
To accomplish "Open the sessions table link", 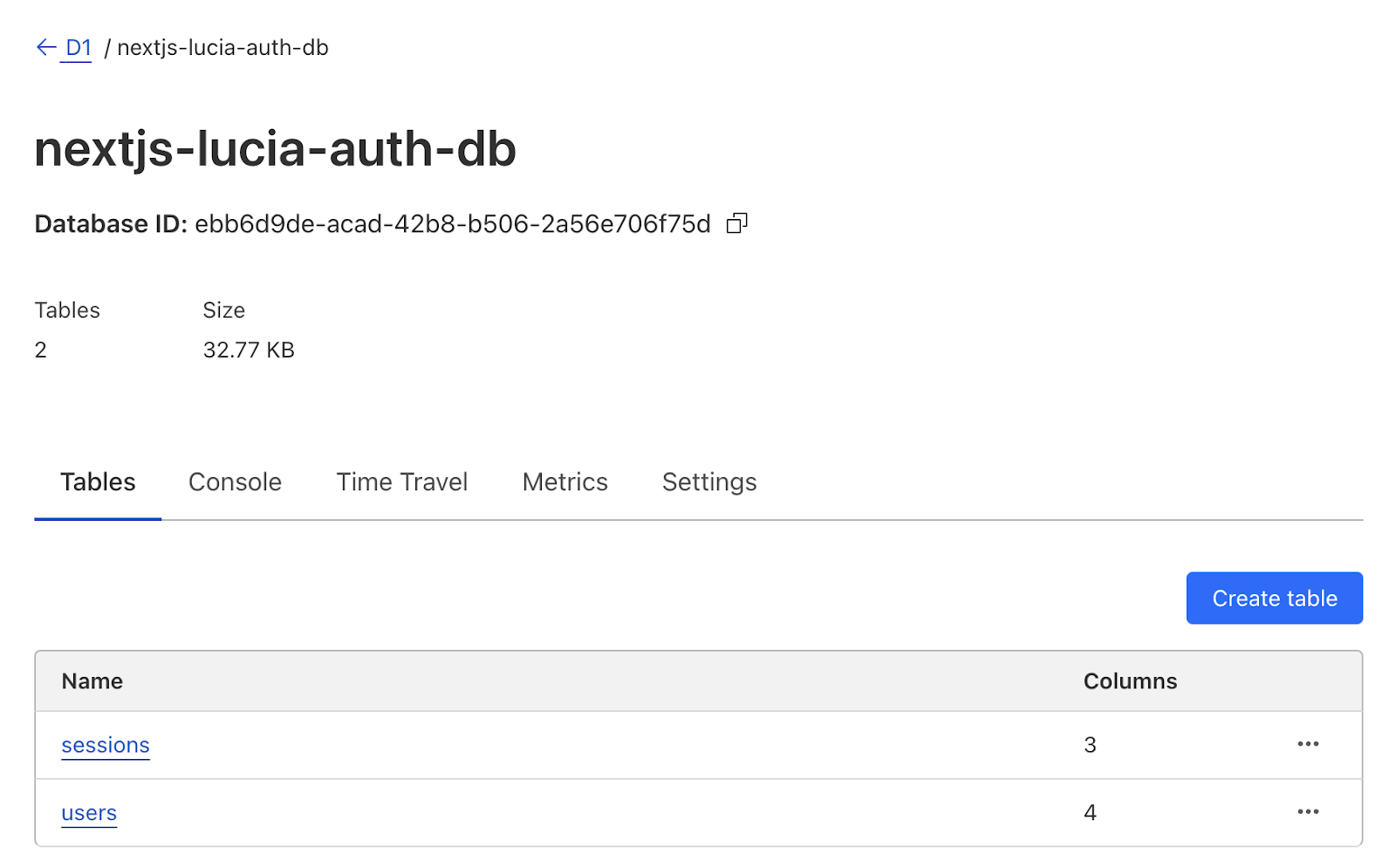I will [106, 745].
